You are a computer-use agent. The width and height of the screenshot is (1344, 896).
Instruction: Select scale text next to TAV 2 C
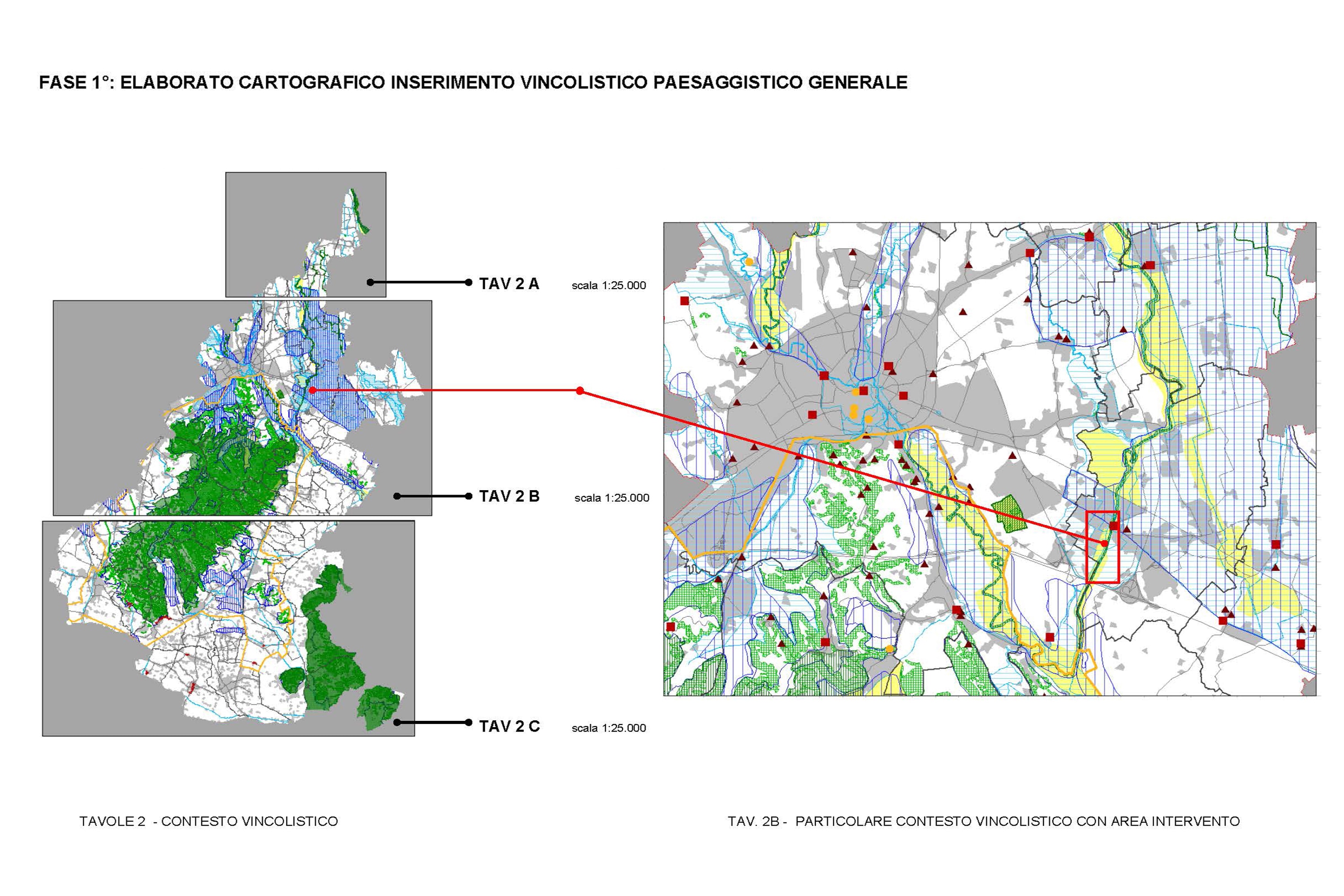click(608, 728)
